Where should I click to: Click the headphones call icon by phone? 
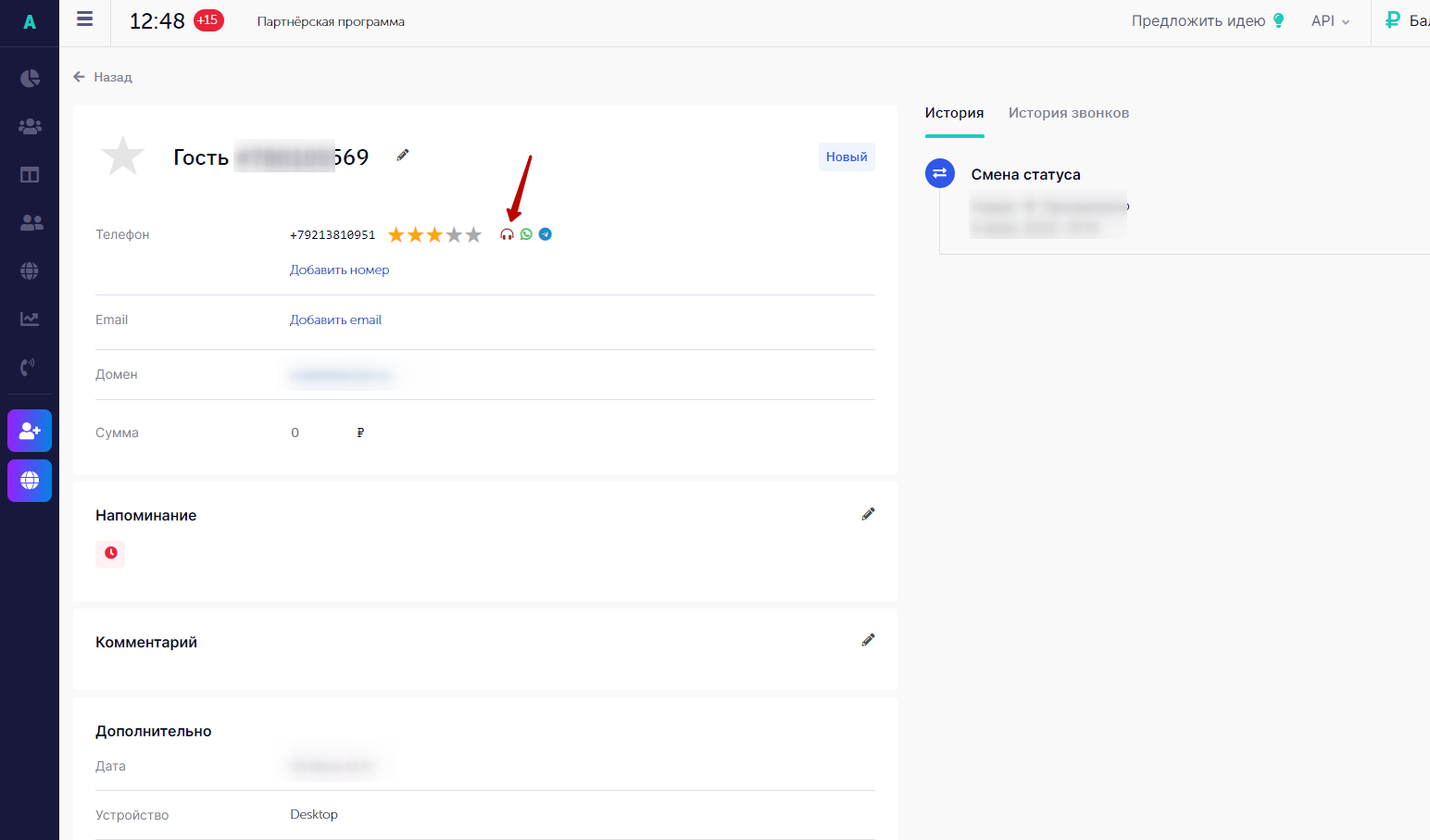point(507,234)
